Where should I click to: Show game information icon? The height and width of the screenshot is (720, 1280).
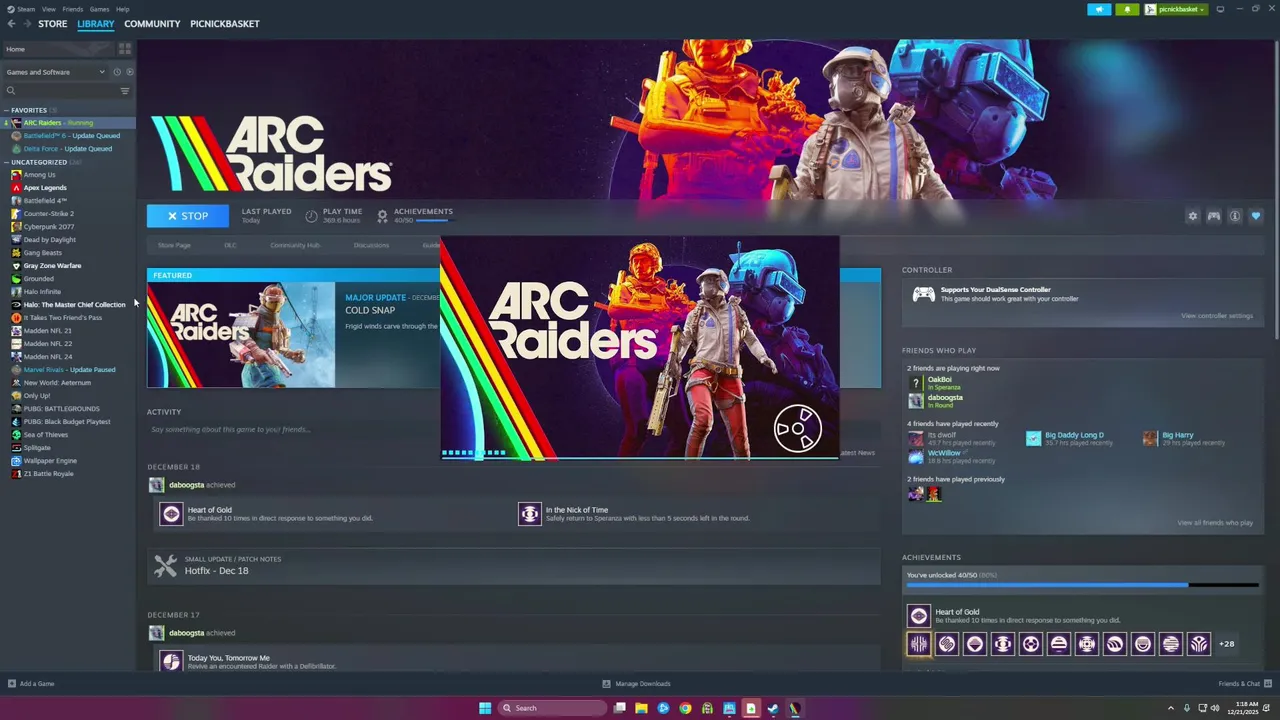pos(1235,216)
